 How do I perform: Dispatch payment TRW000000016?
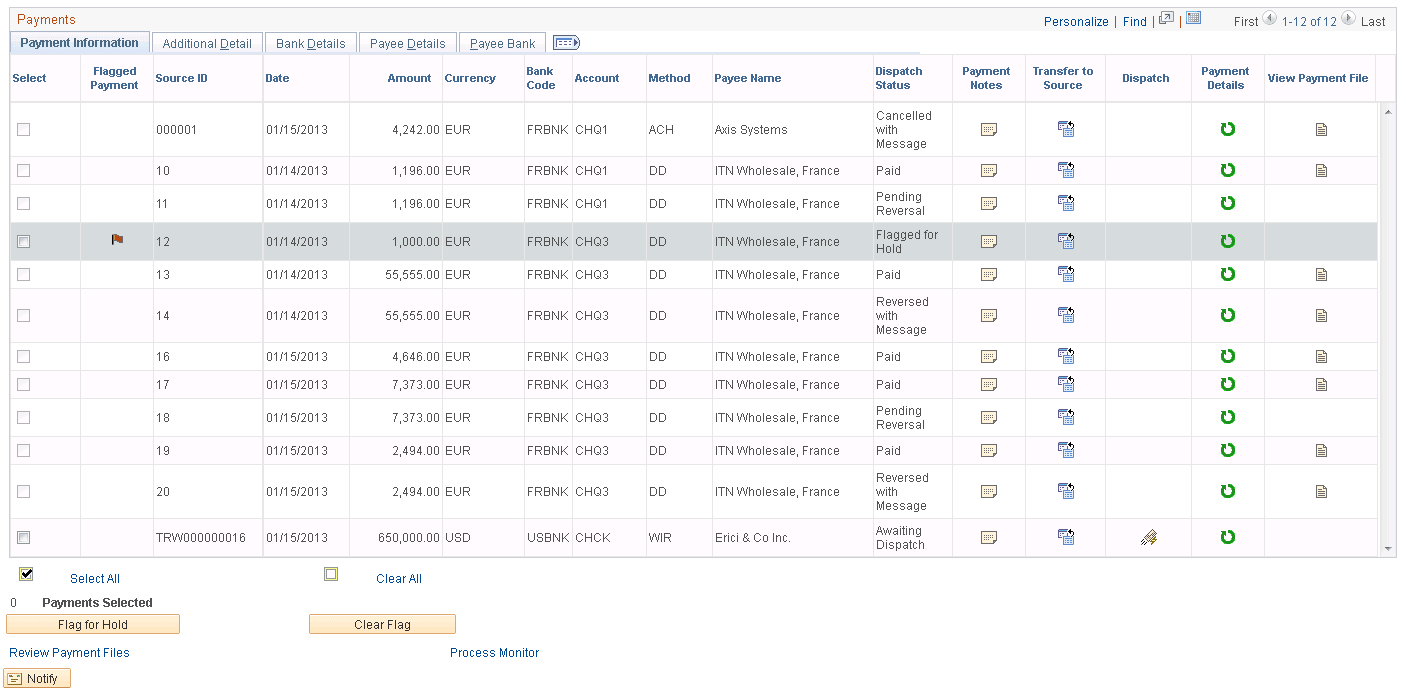click(x=1147, y=537)
